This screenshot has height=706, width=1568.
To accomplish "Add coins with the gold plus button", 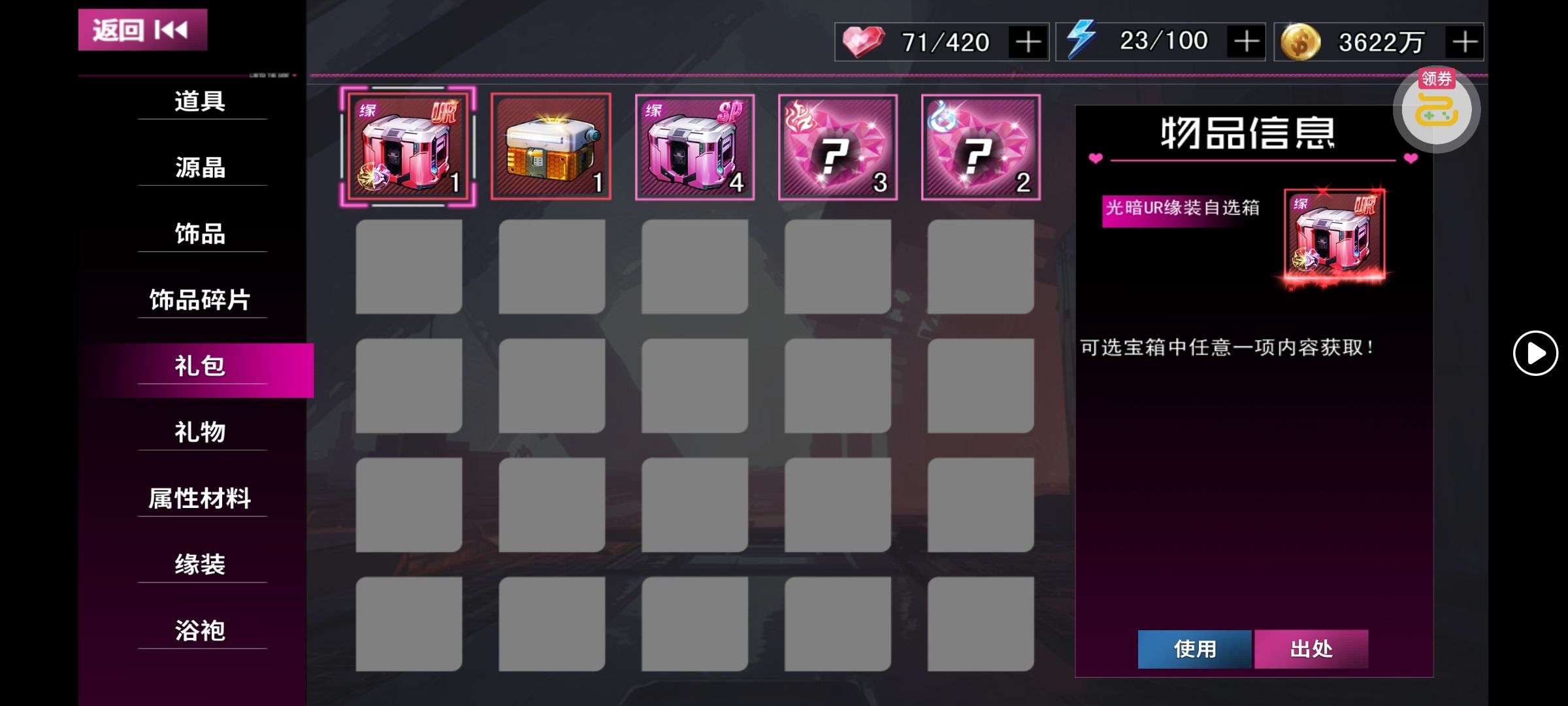I will coord(1465,42).
